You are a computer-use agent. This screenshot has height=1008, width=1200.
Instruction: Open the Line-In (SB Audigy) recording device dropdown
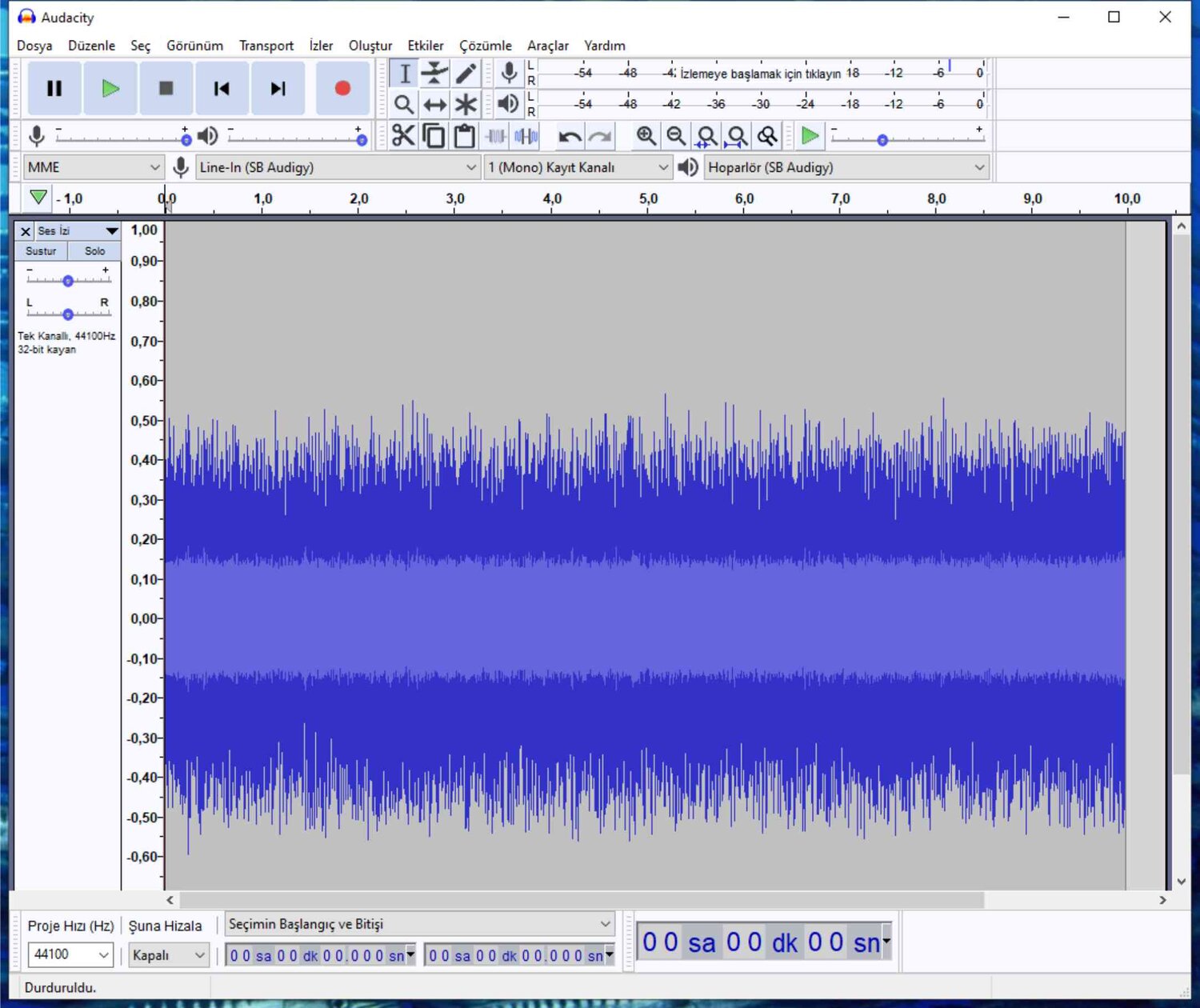point(338,167)
